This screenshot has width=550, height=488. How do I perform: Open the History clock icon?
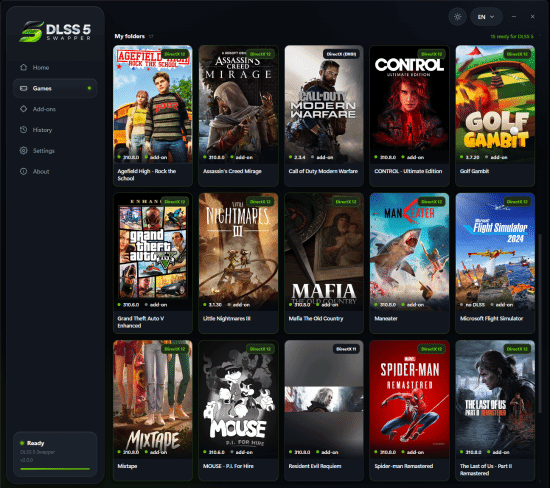click(x=24, y=130)
